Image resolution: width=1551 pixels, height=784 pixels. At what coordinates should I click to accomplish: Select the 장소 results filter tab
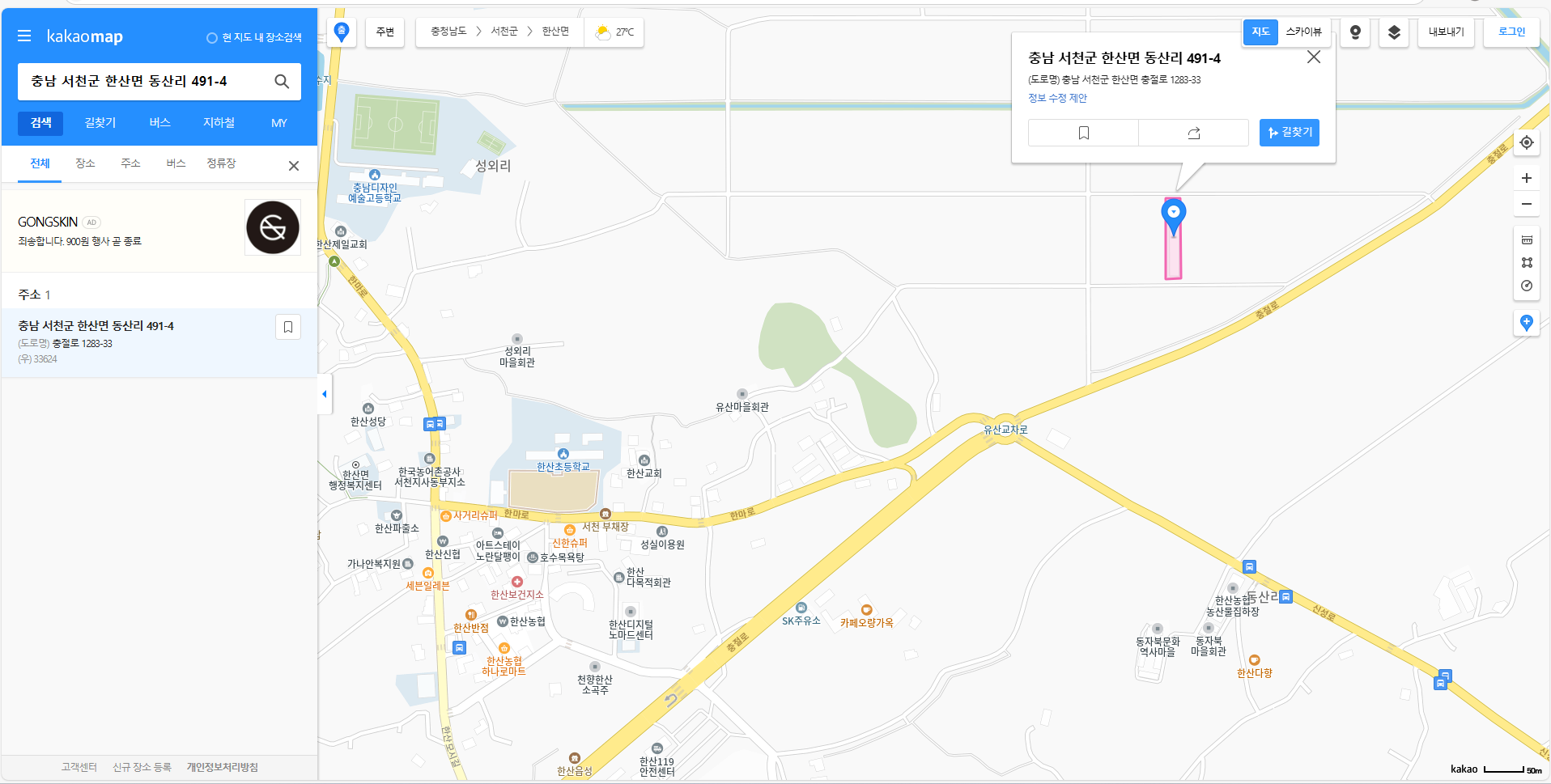pos(85,164)
